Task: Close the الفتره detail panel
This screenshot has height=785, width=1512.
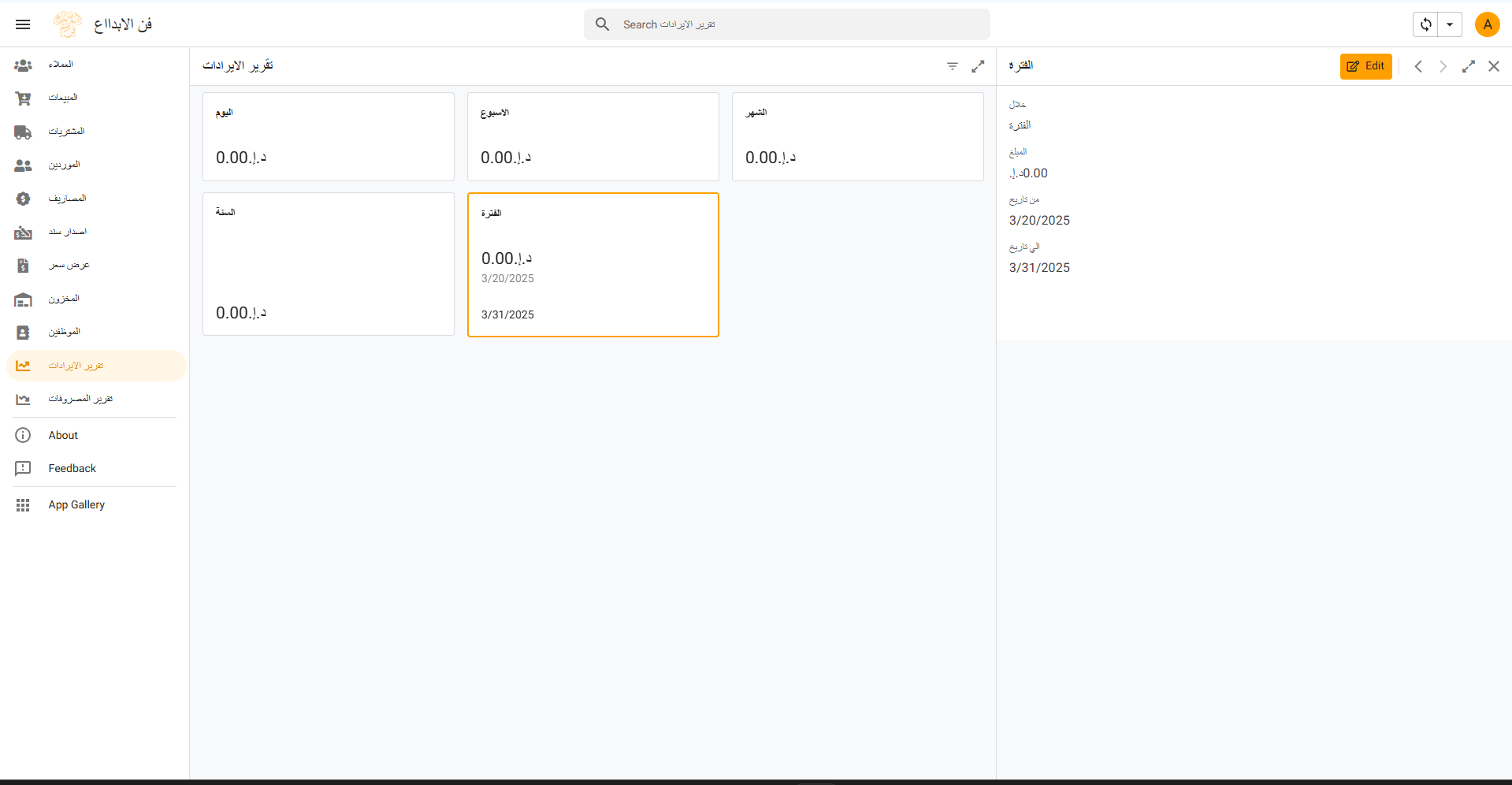Action: (x=1494, y=66)
